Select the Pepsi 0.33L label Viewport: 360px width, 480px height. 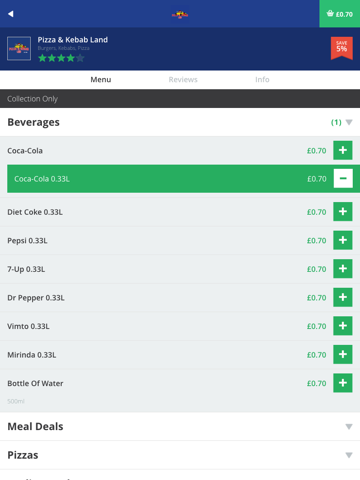[x=27, y=241]
